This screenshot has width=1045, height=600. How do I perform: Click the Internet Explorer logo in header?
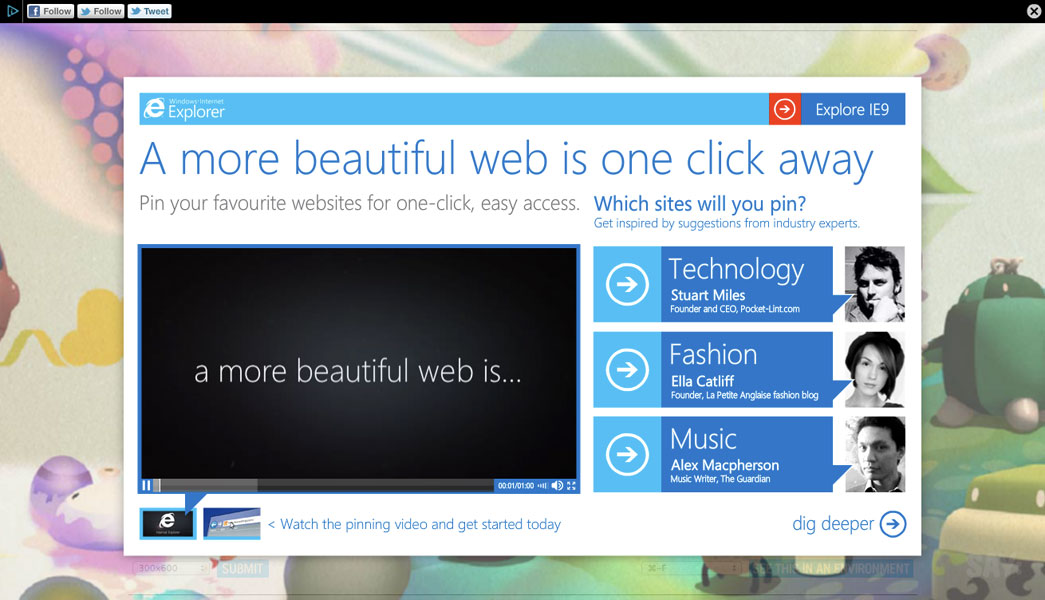click(185, 109)
